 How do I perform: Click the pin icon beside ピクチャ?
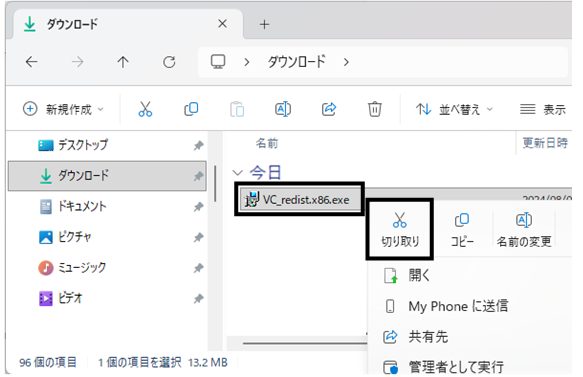point(199,237)
